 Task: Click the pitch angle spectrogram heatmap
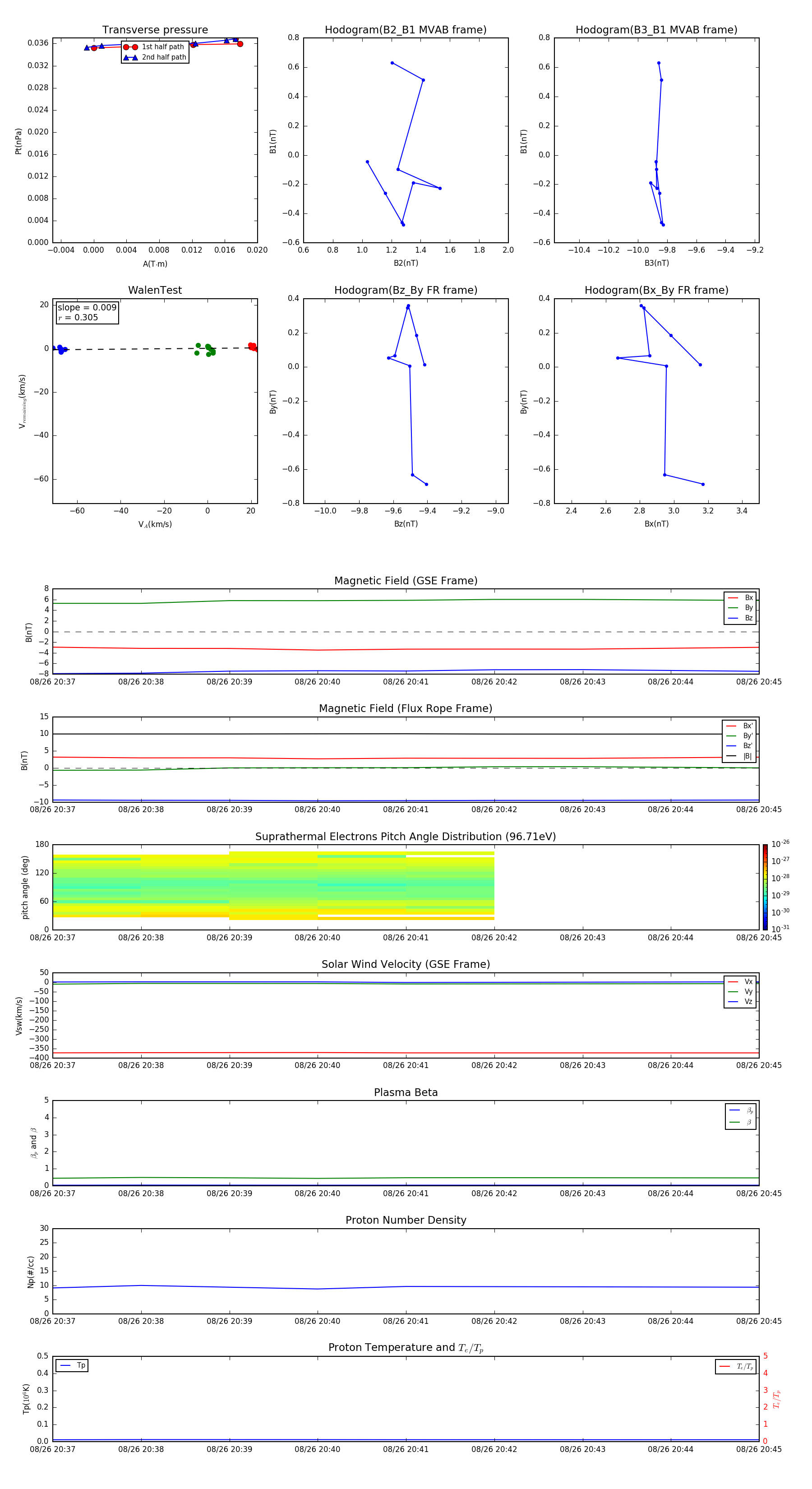(x=273, y=886)
